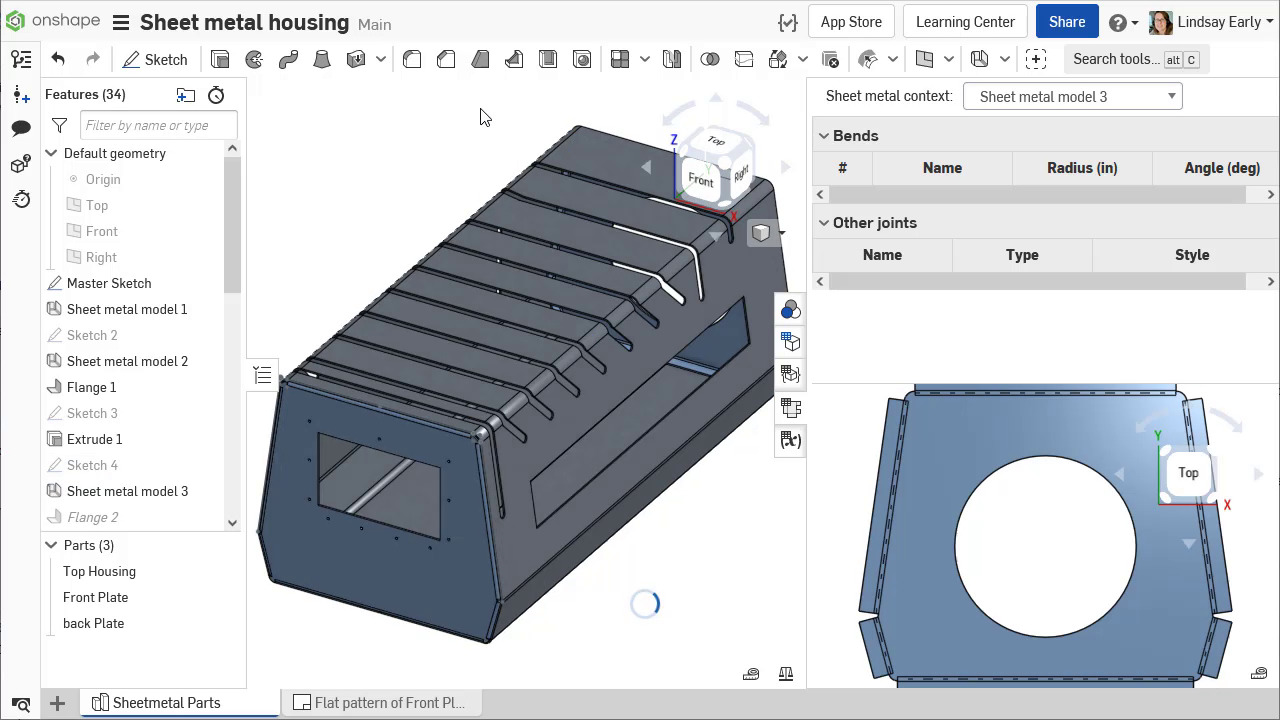The width and height of the screenshot is (1280, 720).
Task: Activate the Fillet tool
Action: point(412,60)
